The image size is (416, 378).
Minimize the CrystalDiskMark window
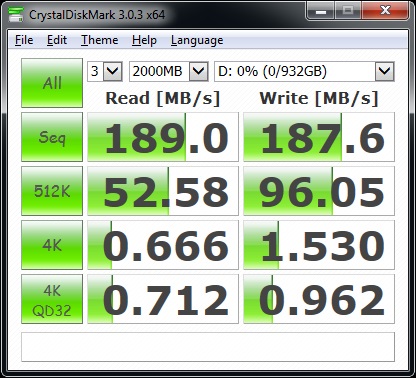point(320,11)
